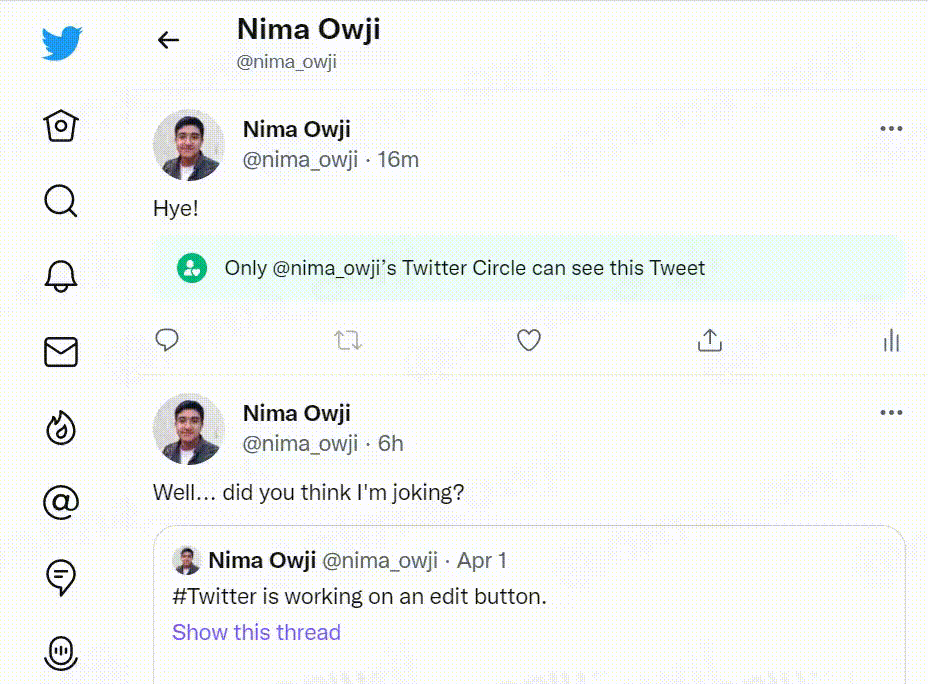The width and height of the screenshot is (928, 684).
Task: Open the Home timeline icon
Action: click(x=61, y=126)
